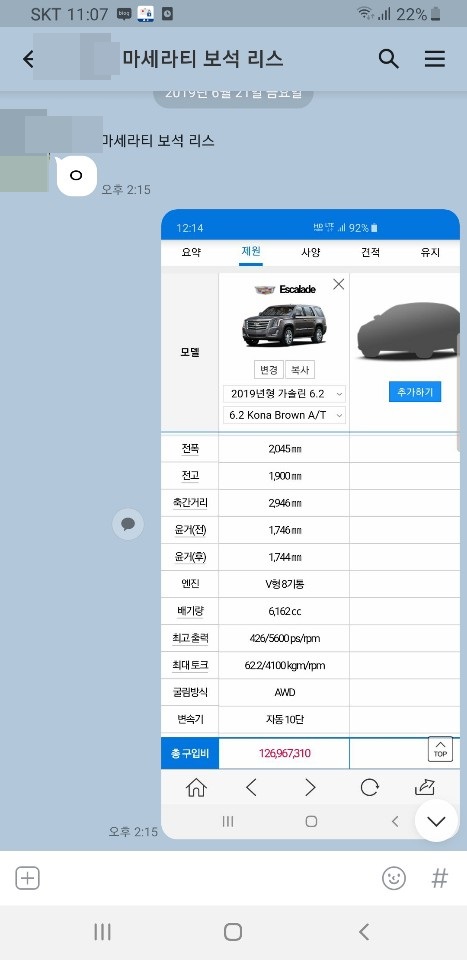The width and height of the screenshot is (467, 960).
Task: Open chat search magnifier icon
Action: pos(389,59)
